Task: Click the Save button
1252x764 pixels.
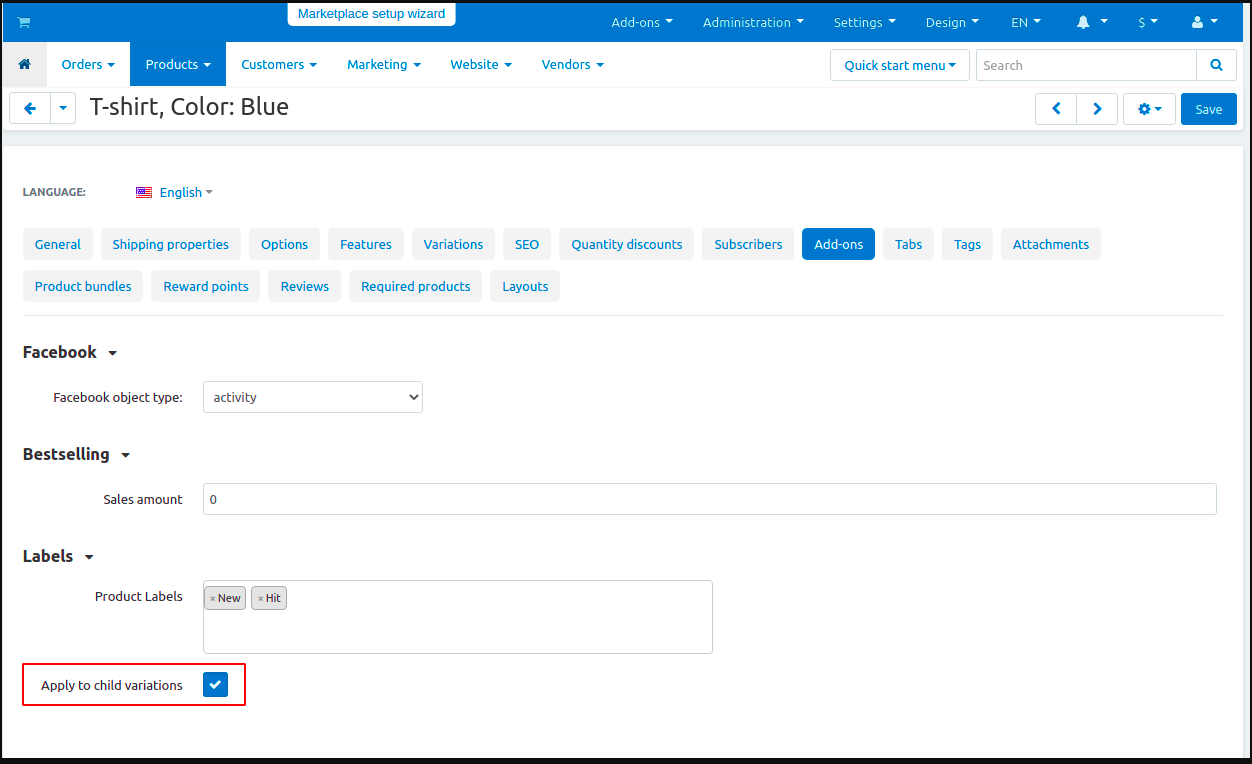Action: tap(1209, 109)
